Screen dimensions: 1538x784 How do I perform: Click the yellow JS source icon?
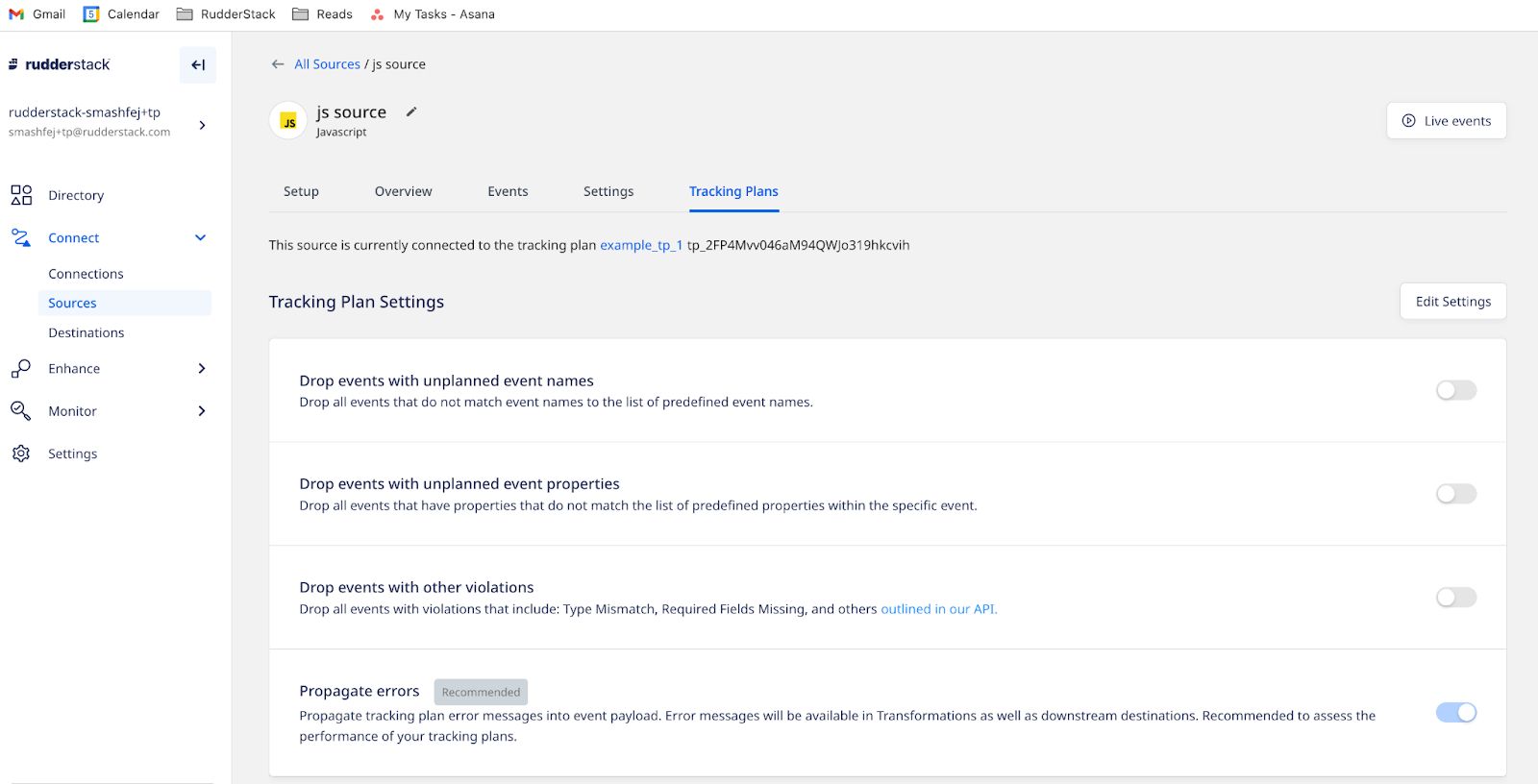coord(288,121)
